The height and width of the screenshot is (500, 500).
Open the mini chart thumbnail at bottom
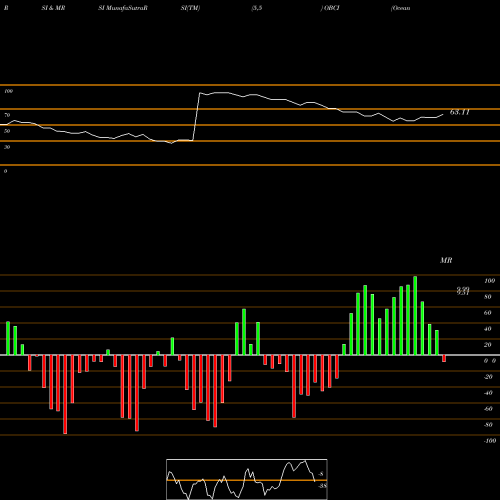click(x=247, y=479)
